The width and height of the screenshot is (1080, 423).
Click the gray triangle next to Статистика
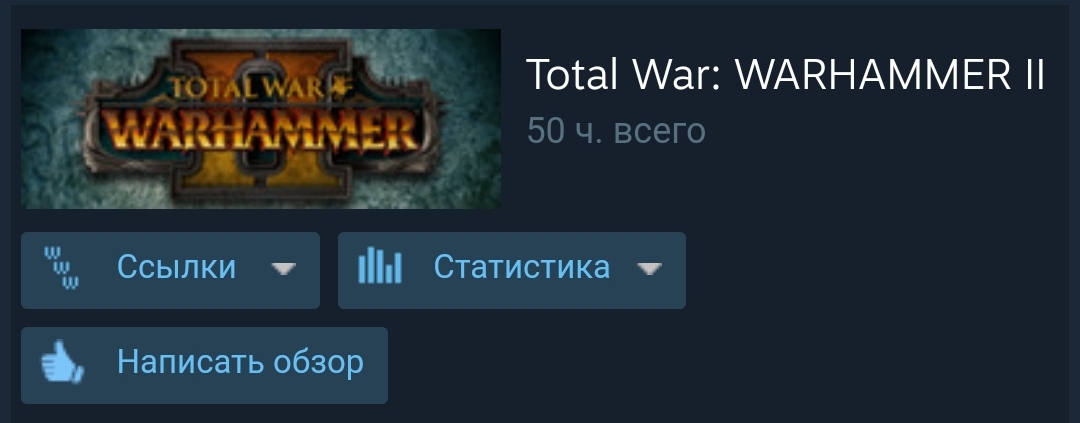coord(650,268)
